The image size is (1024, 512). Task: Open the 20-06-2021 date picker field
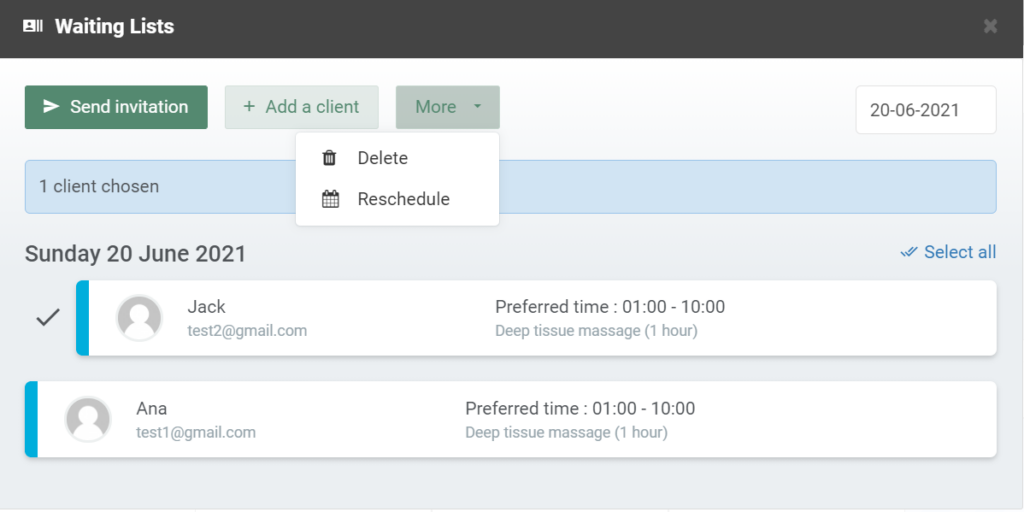[x=926, y=110]
